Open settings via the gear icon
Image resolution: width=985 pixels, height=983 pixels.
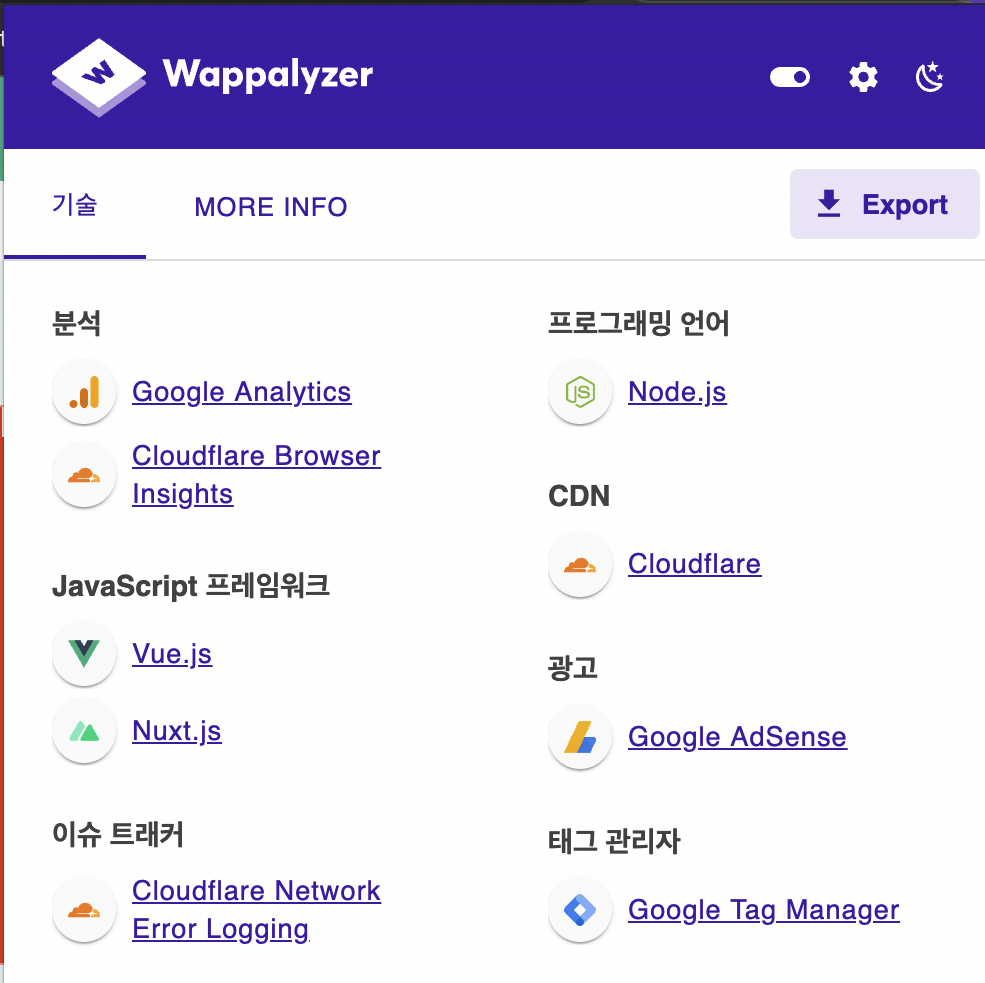(863, 77)
